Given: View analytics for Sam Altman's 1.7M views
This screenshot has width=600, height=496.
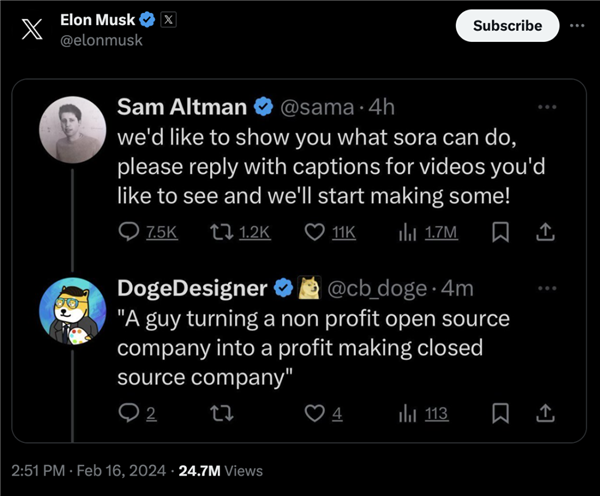Looking at the screenshot, I should point(409,232).
